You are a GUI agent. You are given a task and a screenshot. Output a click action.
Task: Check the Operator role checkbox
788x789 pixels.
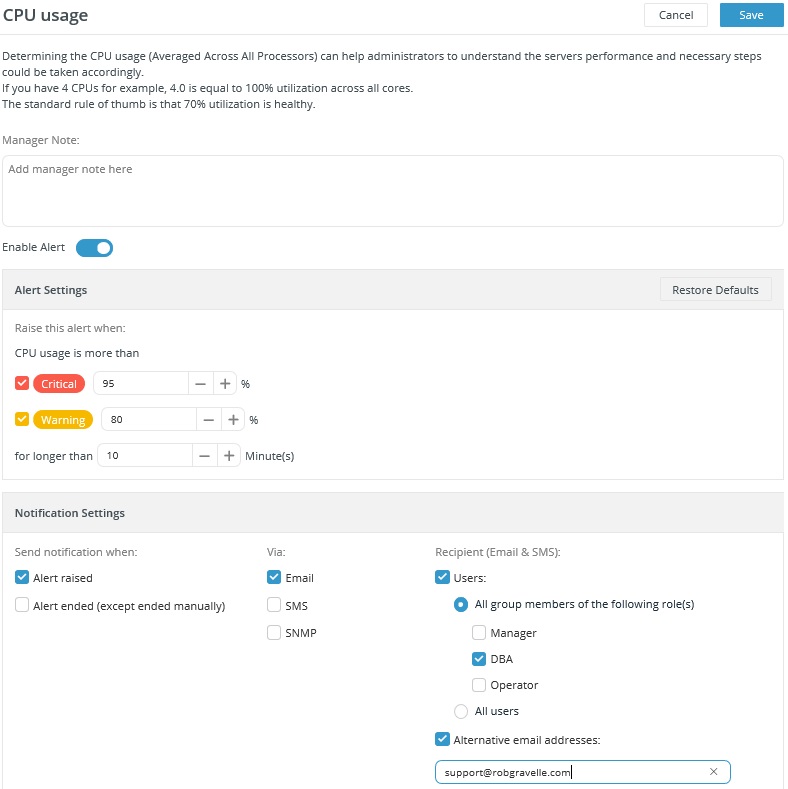(x=479, y=685)
